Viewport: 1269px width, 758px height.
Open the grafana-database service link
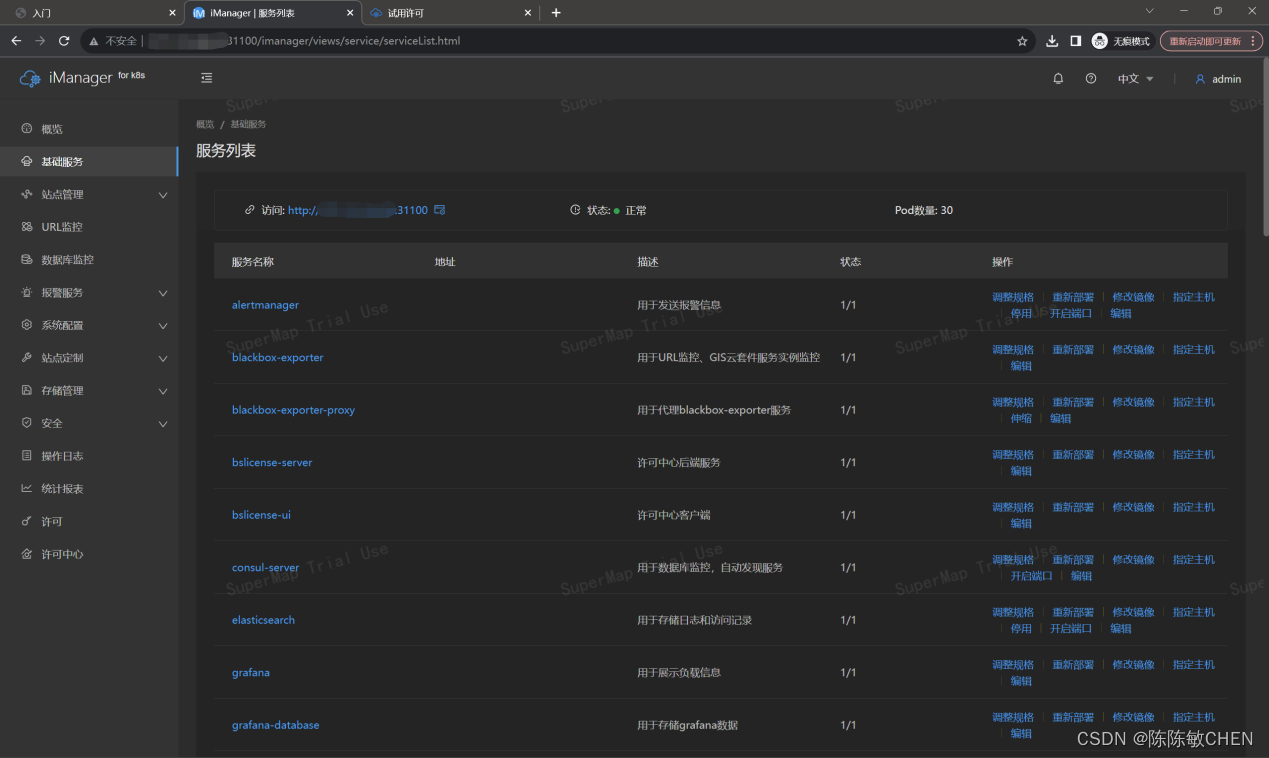(276, 725)
